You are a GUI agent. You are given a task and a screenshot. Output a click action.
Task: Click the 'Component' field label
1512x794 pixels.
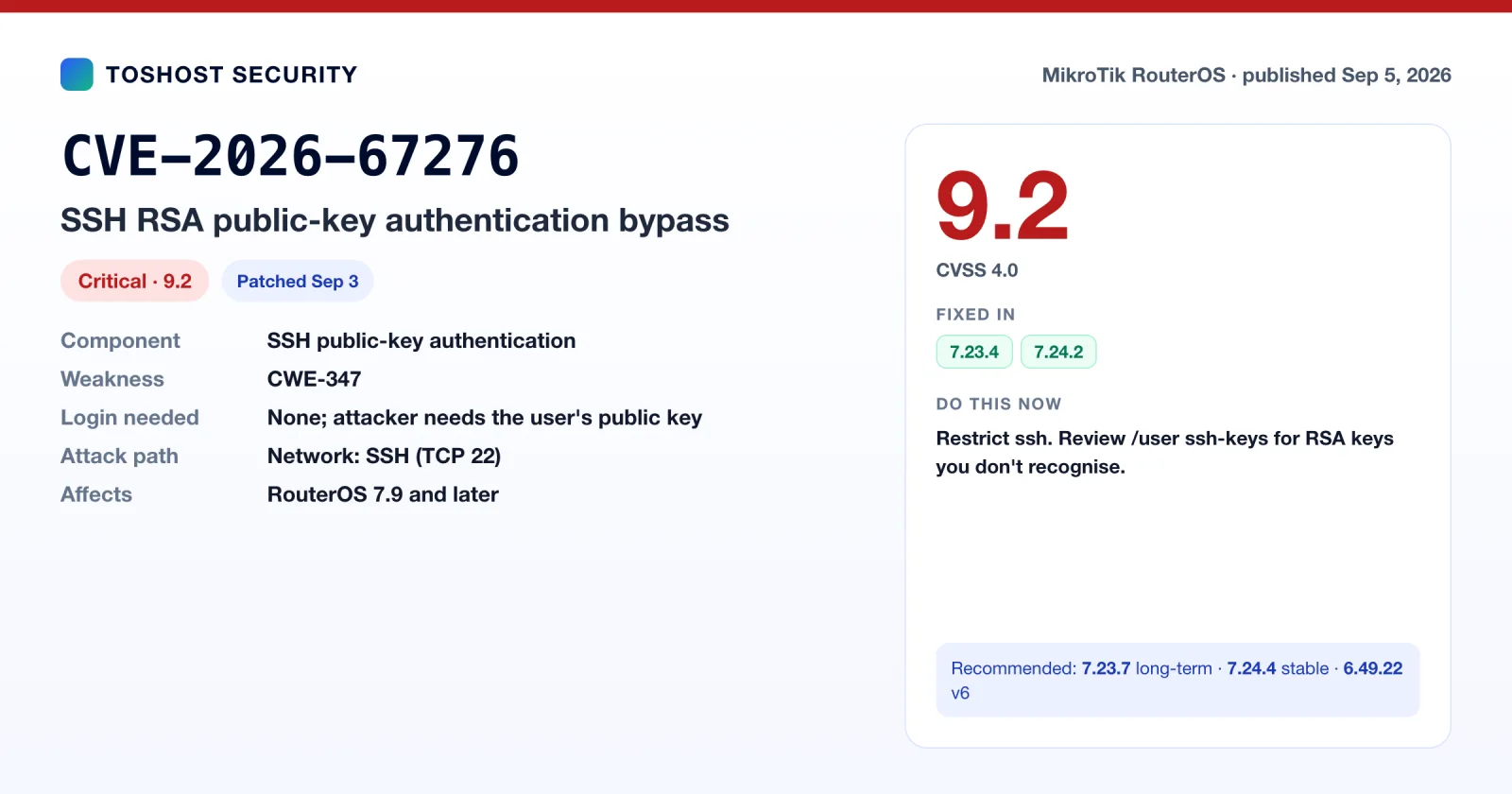click(x=120, y=340)
